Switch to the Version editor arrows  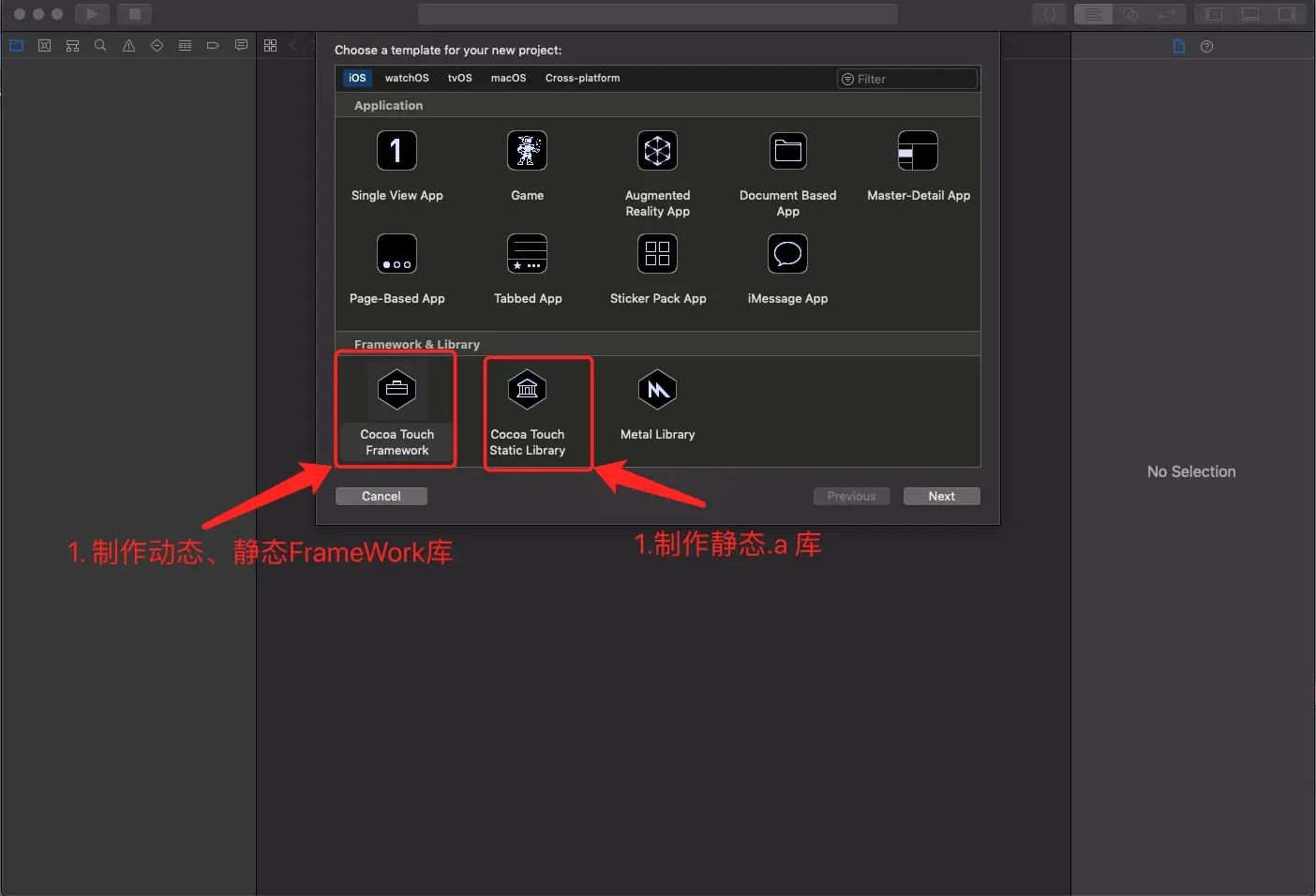click(1167, 14)
